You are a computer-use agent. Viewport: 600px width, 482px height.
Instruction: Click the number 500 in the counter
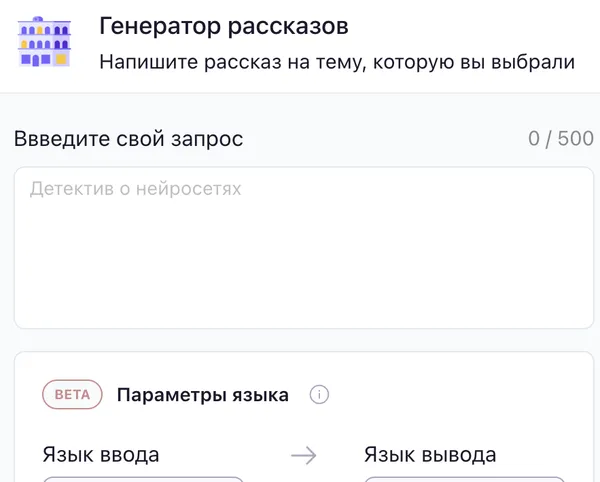[575, 138]
